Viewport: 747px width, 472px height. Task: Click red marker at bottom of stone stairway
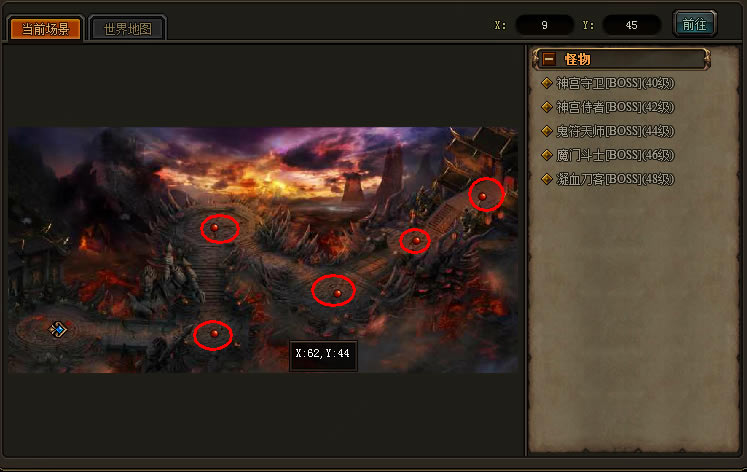214,333
